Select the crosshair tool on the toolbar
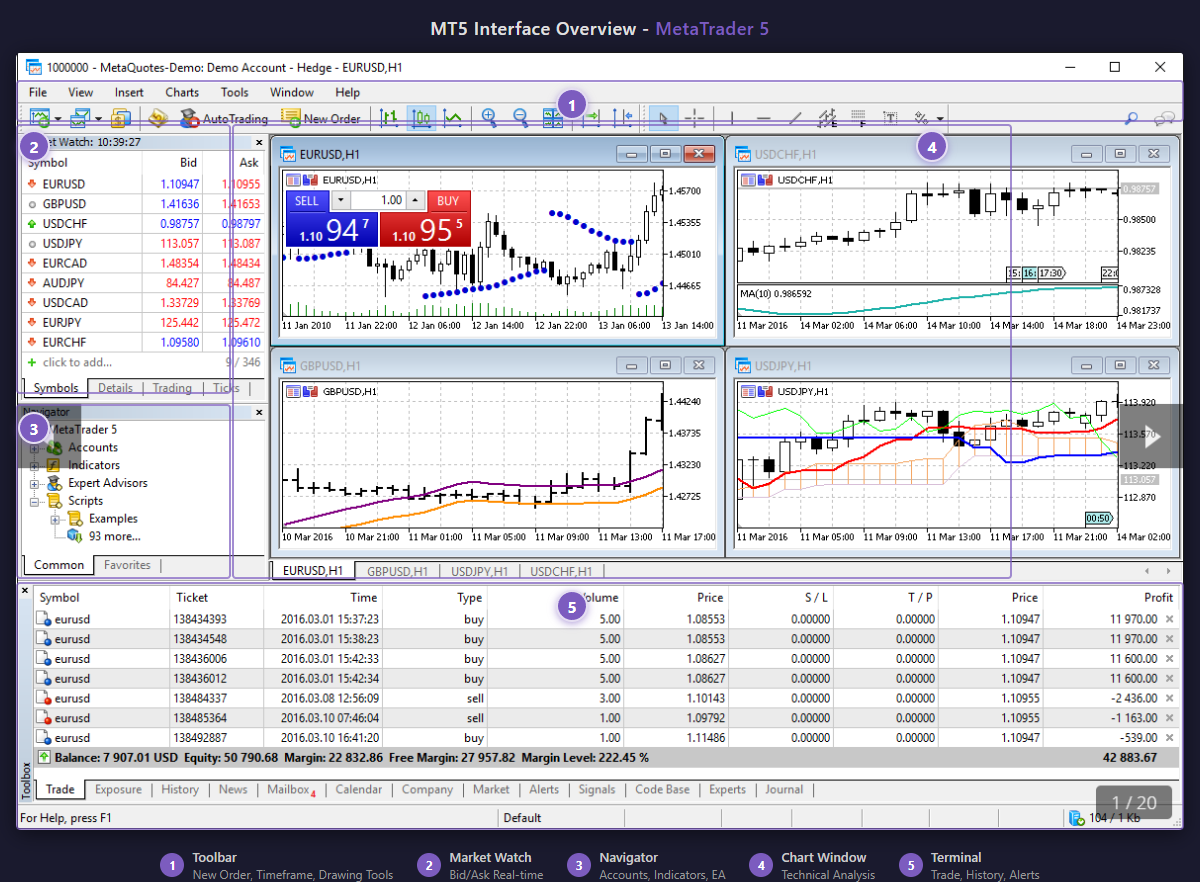 (x=695, y=117)
